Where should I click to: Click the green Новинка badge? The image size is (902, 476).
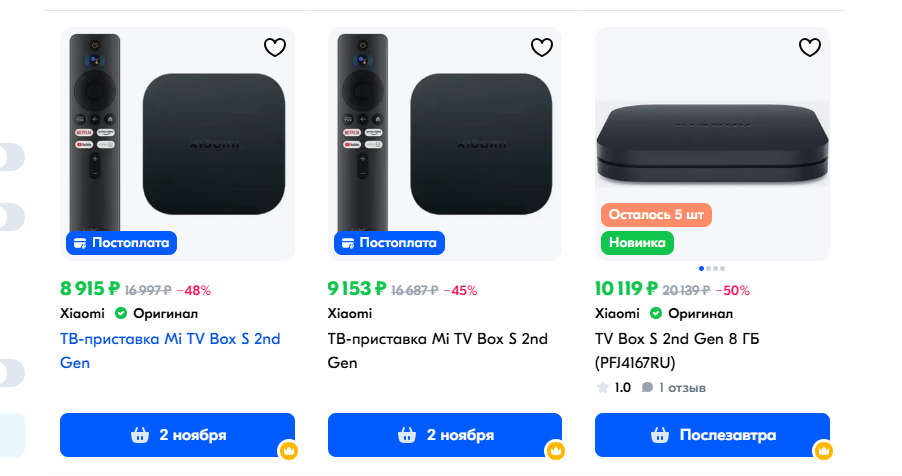point(637,242)
